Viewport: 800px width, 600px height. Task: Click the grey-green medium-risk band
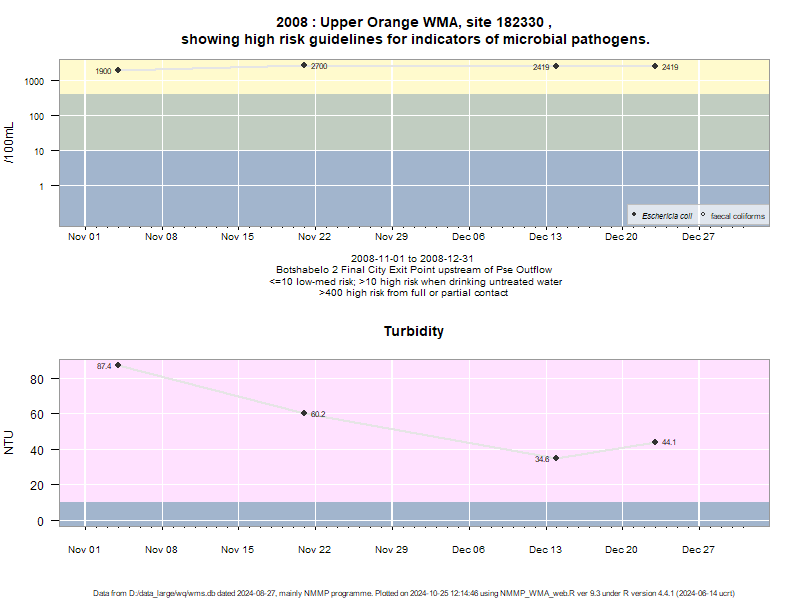tap(414, 122)
